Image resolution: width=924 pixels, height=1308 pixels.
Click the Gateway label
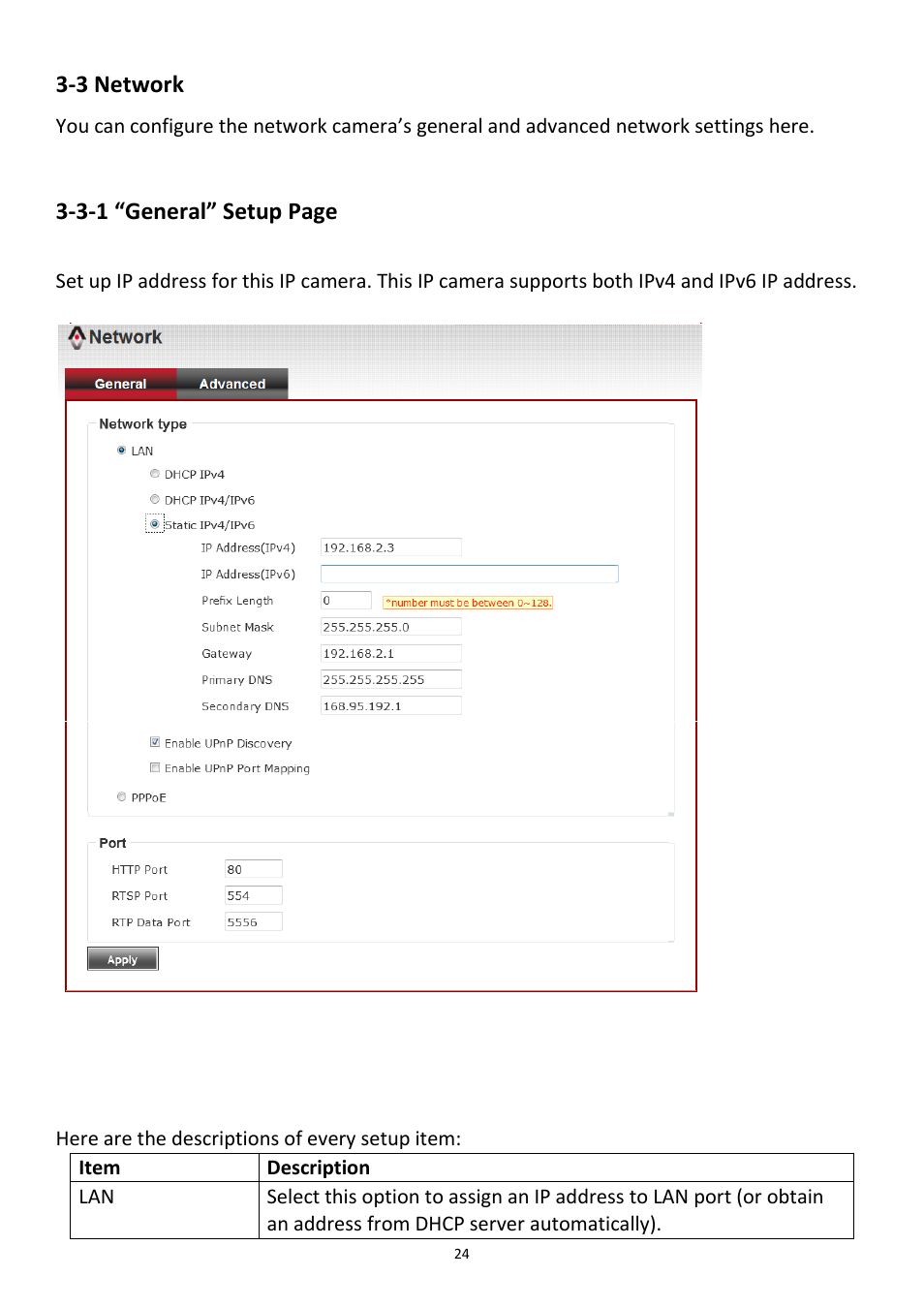(227, 654)
